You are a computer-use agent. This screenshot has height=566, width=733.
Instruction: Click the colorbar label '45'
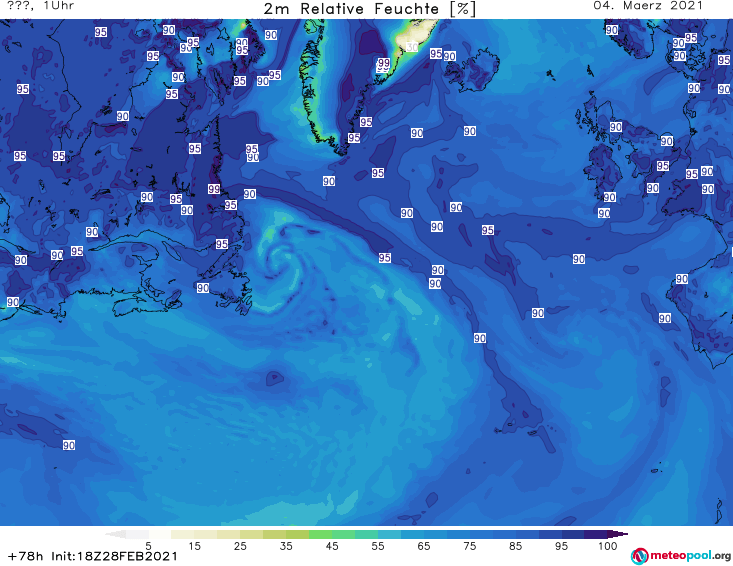point(331,546)
